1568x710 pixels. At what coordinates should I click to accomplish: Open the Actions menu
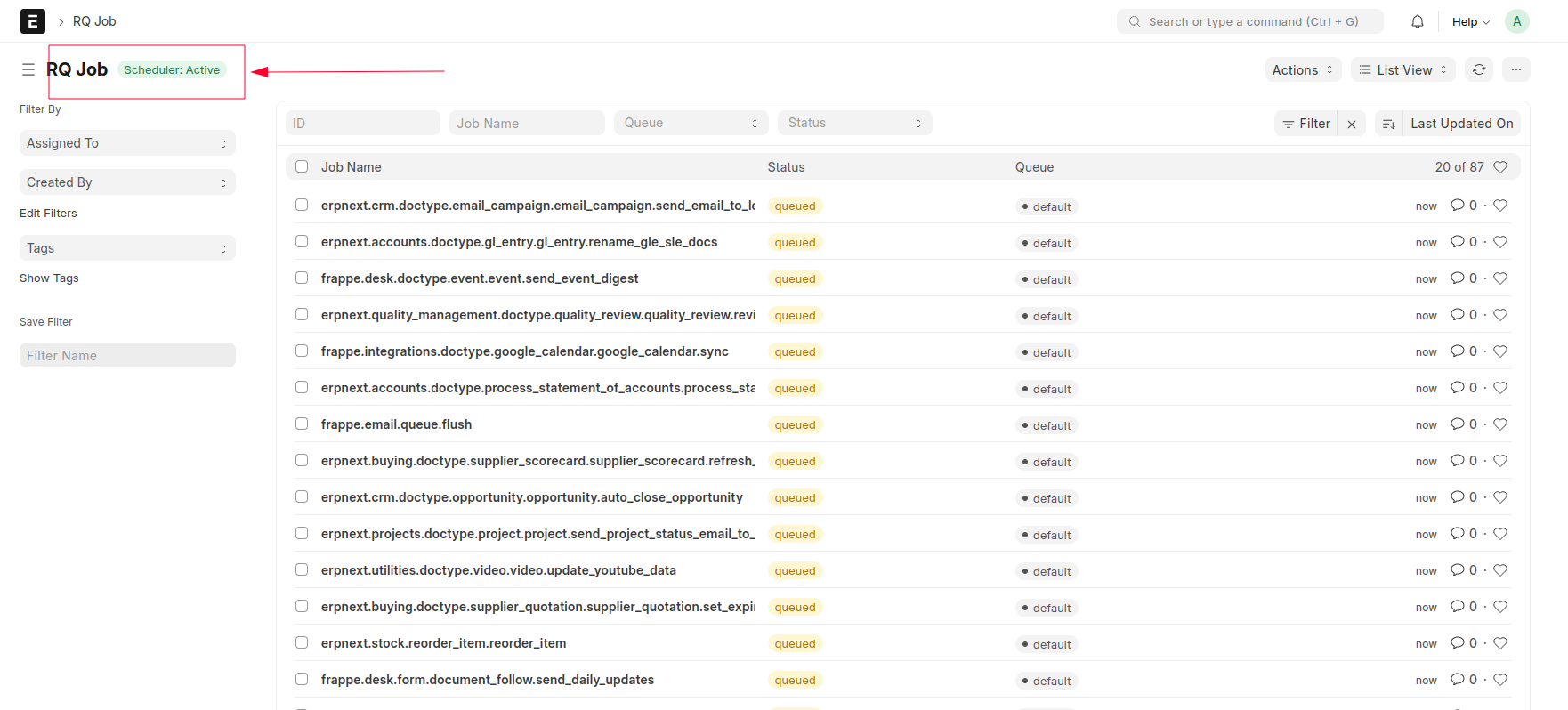click(x=1303, y=69)
